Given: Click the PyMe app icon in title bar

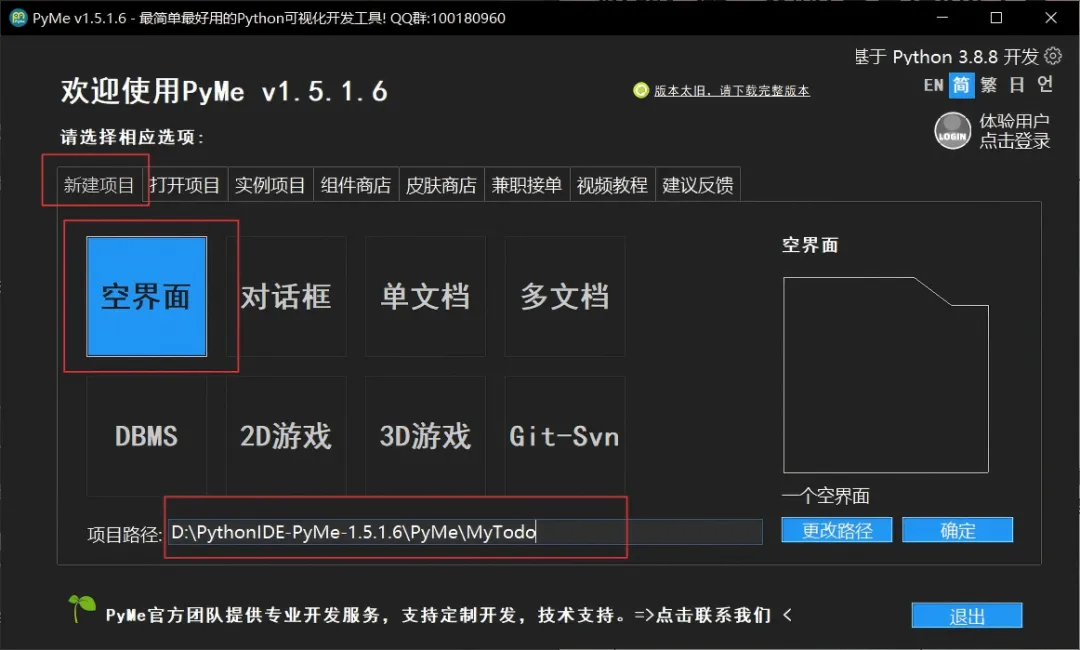Looking at the screenshot, I should 18,18.
